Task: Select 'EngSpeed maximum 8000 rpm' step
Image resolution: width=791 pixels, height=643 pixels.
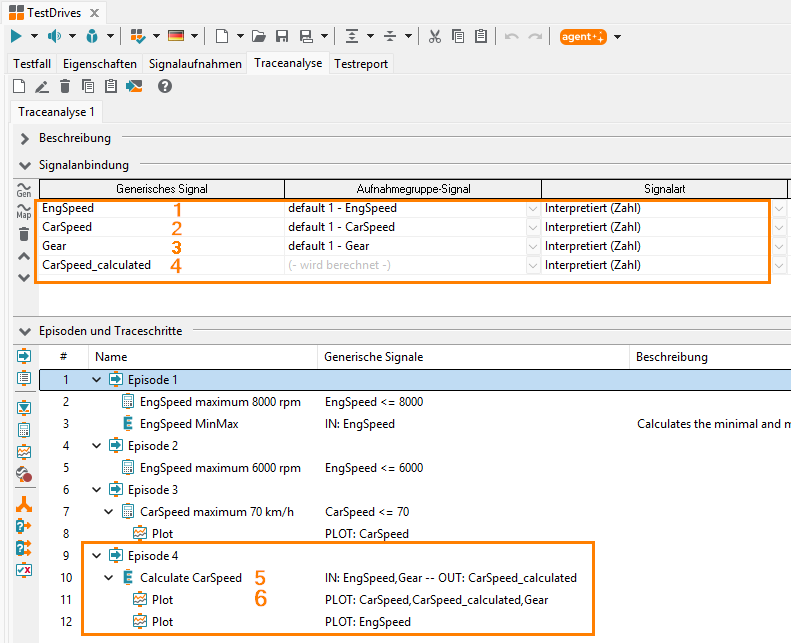Action: (220, 402)
